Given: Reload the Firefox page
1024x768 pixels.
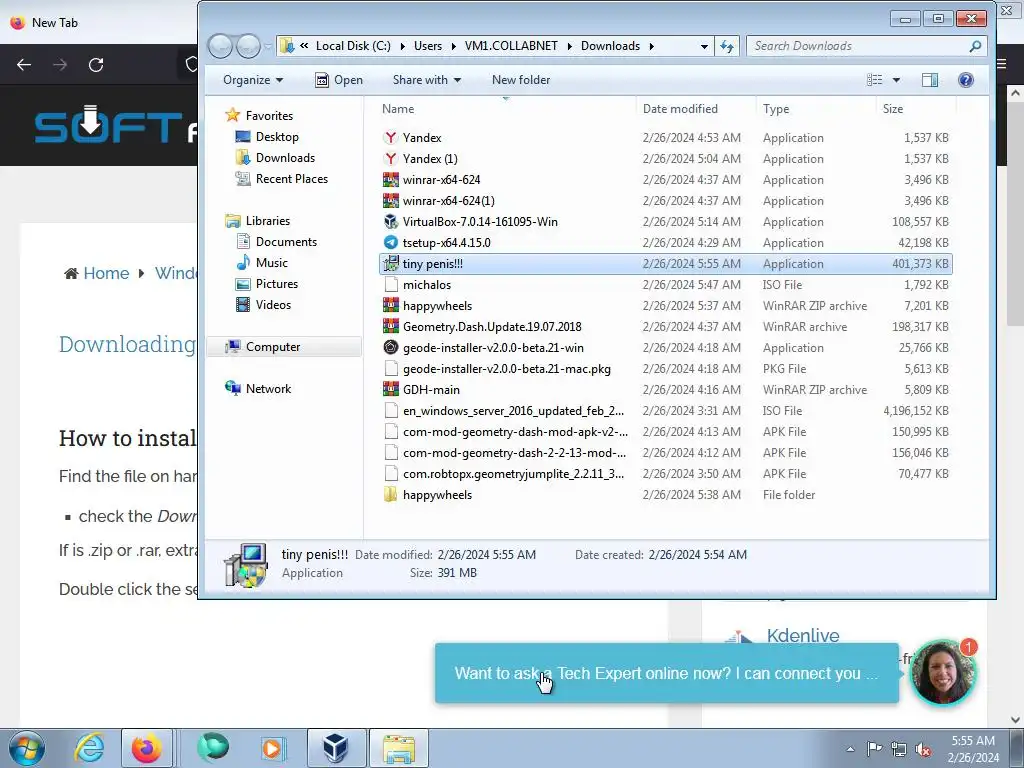Looking at the screenshot, I should (x=96, y=65).
